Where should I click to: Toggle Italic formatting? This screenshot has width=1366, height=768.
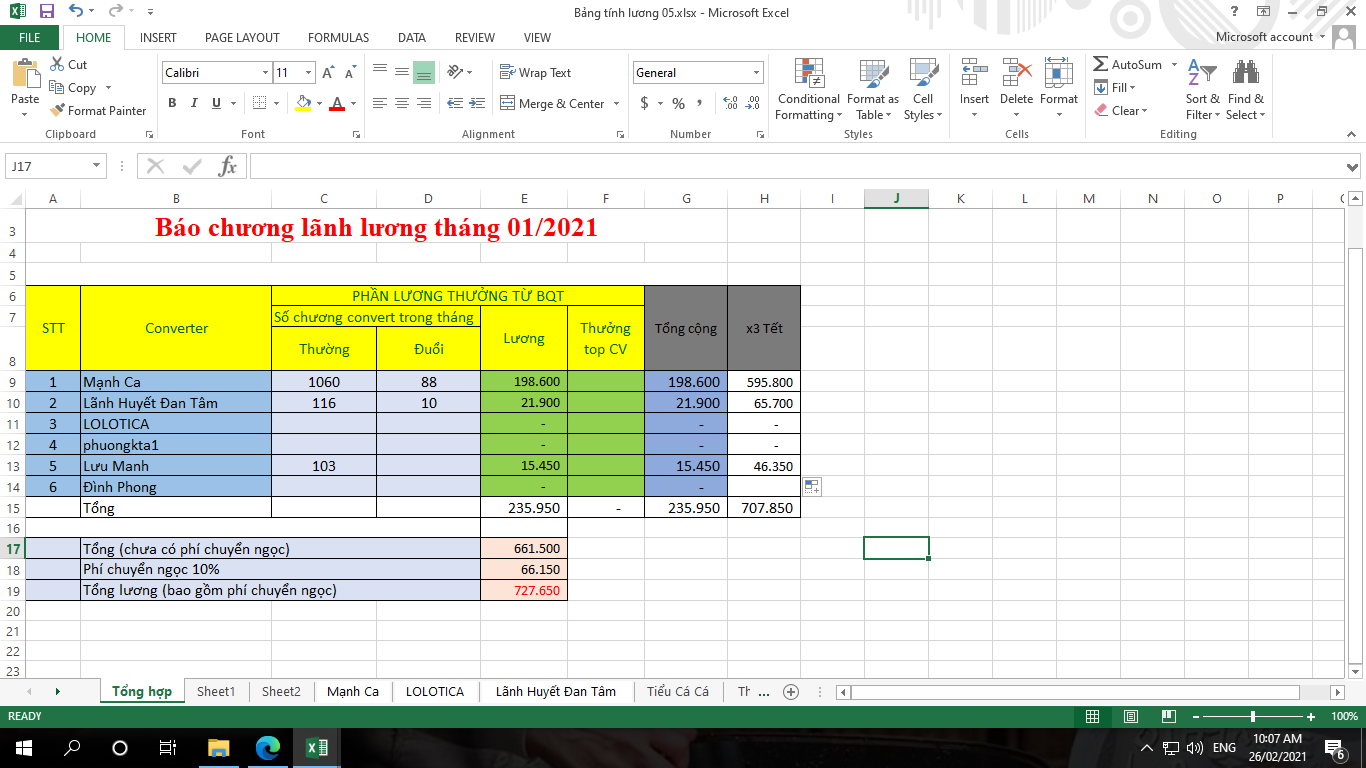(194, 103)
